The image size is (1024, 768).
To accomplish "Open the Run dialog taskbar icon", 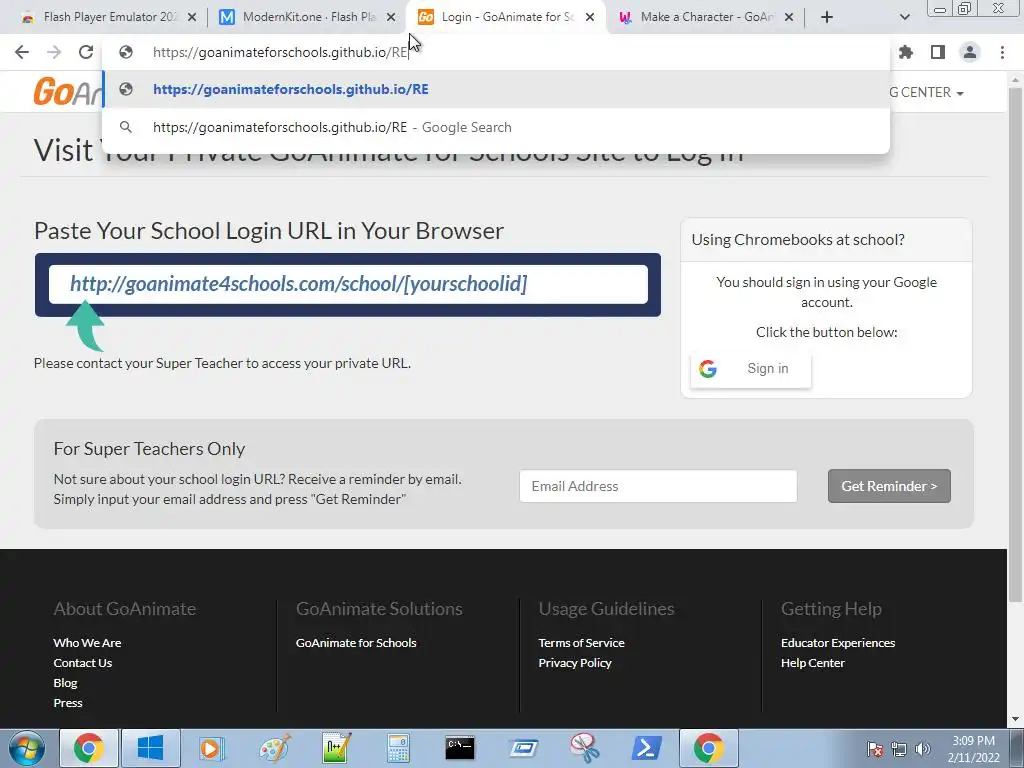I will (x=523, y=748).
